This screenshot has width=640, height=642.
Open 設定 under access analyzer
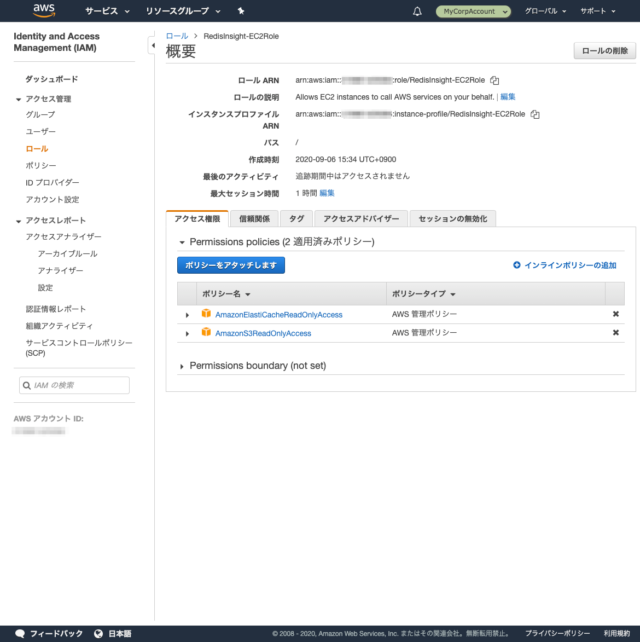click(45, 288)
